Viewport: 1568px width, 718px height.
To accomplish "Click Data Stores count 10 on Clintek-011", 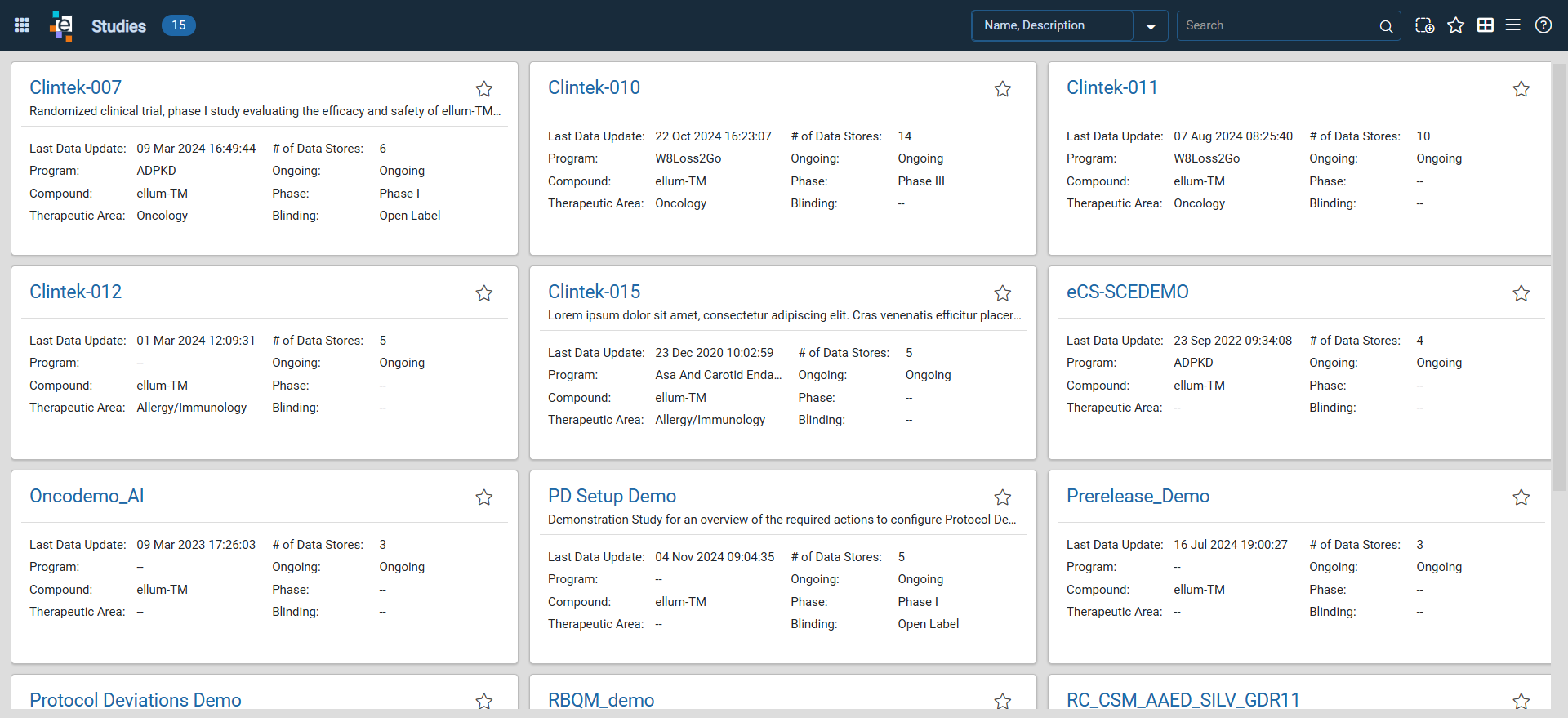I will pos(1423,136).
